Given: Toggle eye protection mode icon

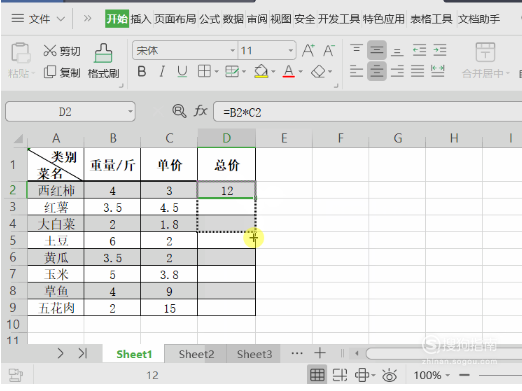Looking at the screenshot, I should [x=389, y=376].
